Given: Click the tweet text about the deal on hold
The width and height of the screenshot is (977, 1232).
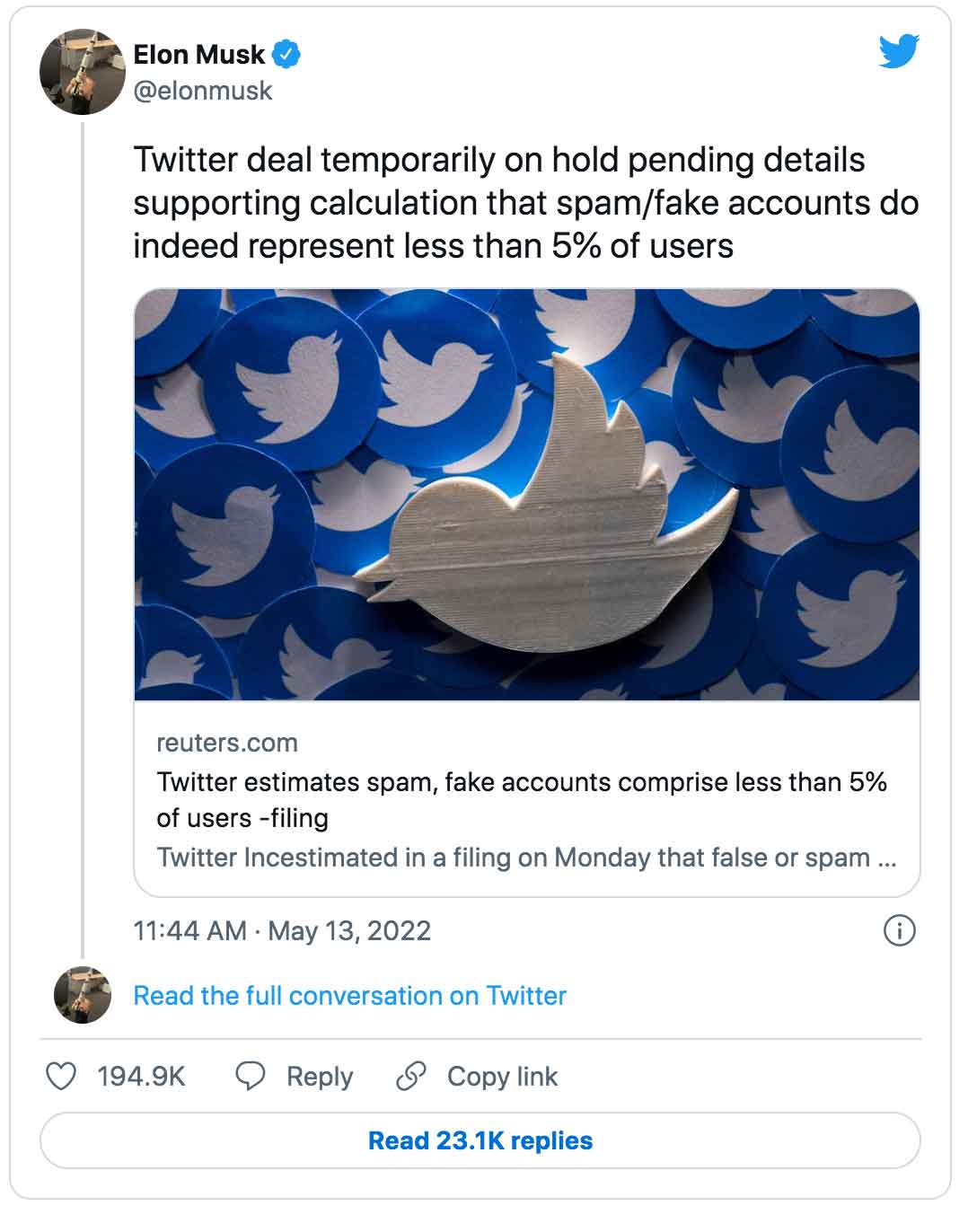Looking at the screenshot, I should (525, 202).
